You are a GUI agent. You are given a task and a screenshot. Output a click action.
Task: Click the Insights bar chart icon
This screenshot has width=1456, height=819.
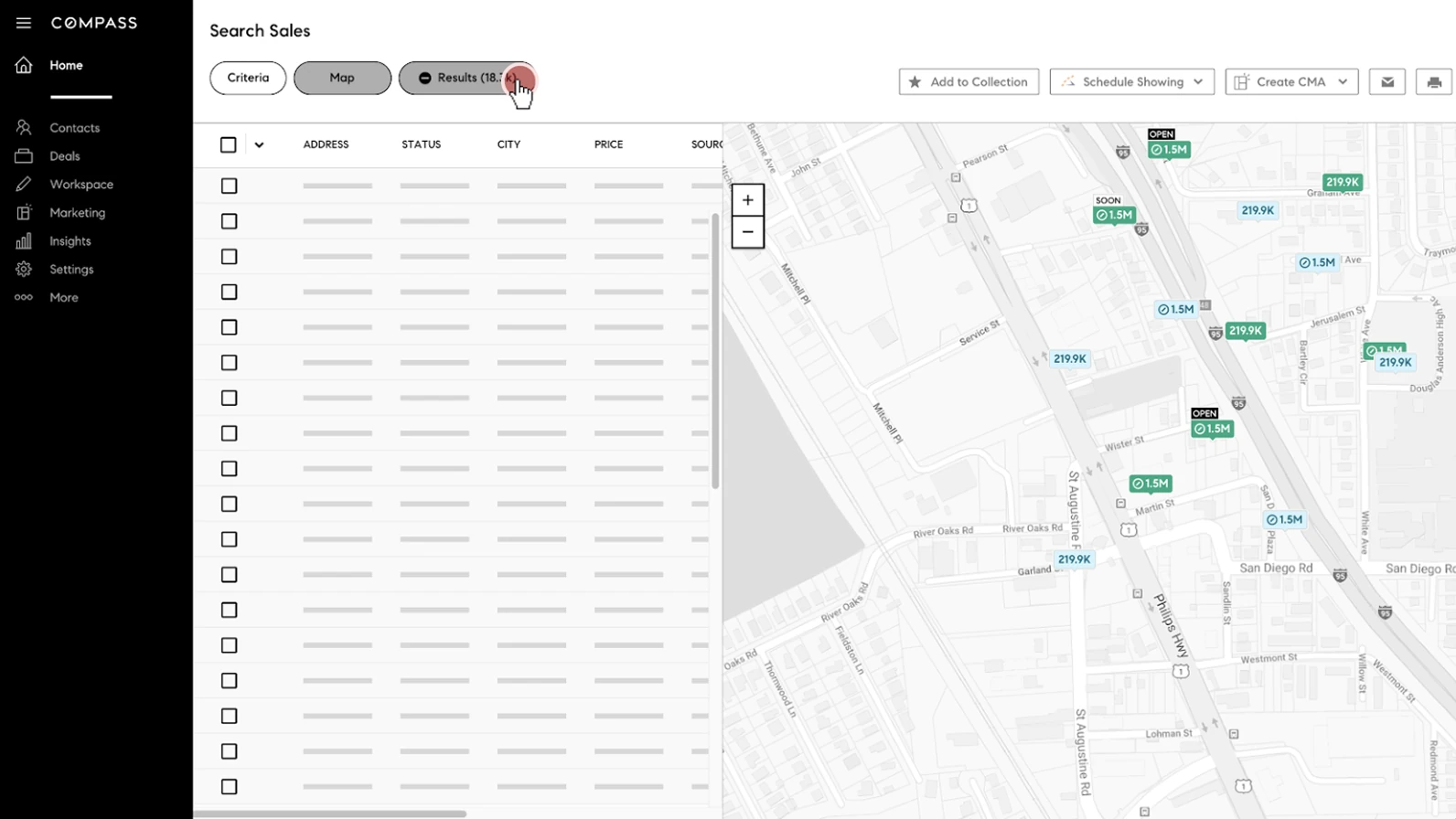point(24,241)
